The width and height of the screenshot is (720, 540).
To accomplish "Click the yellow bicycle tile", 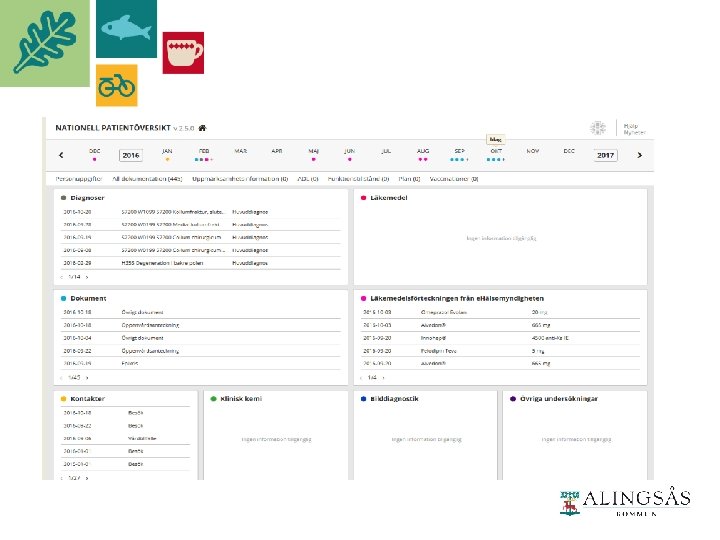I will (117, 85).
